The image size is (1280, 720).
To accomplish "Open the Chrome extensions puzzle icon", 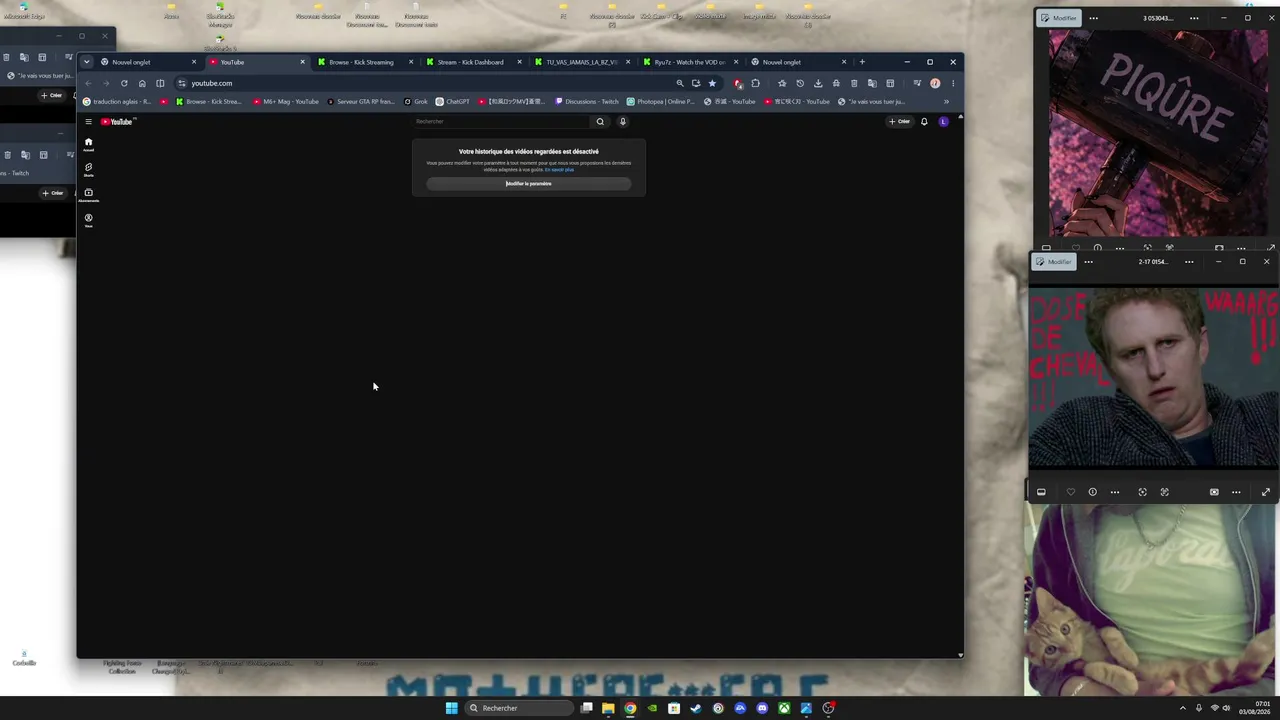I will click(x=755, y=83).
